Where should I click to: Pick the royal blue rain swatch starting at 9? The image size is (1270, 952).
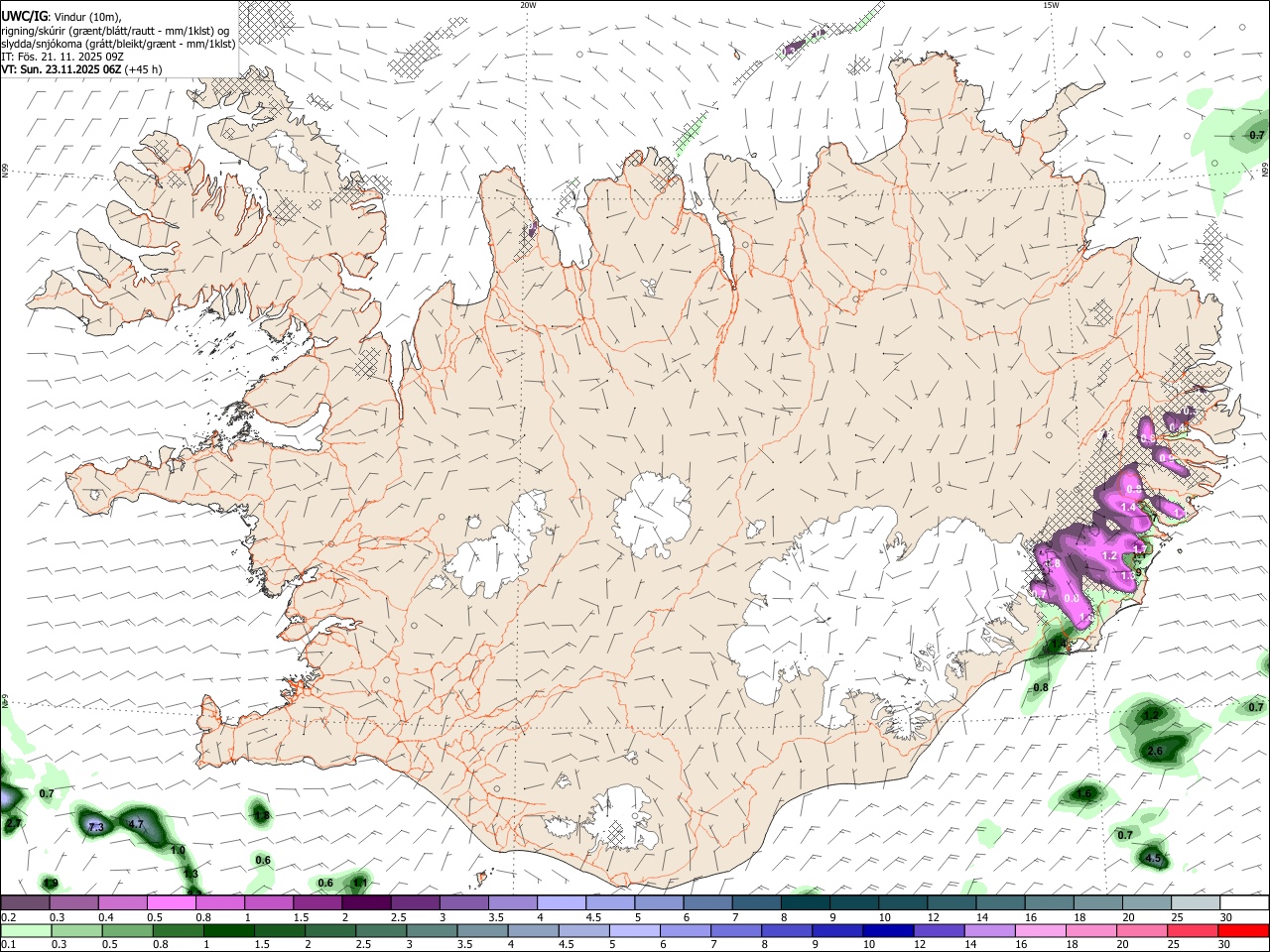coord(837,930)
